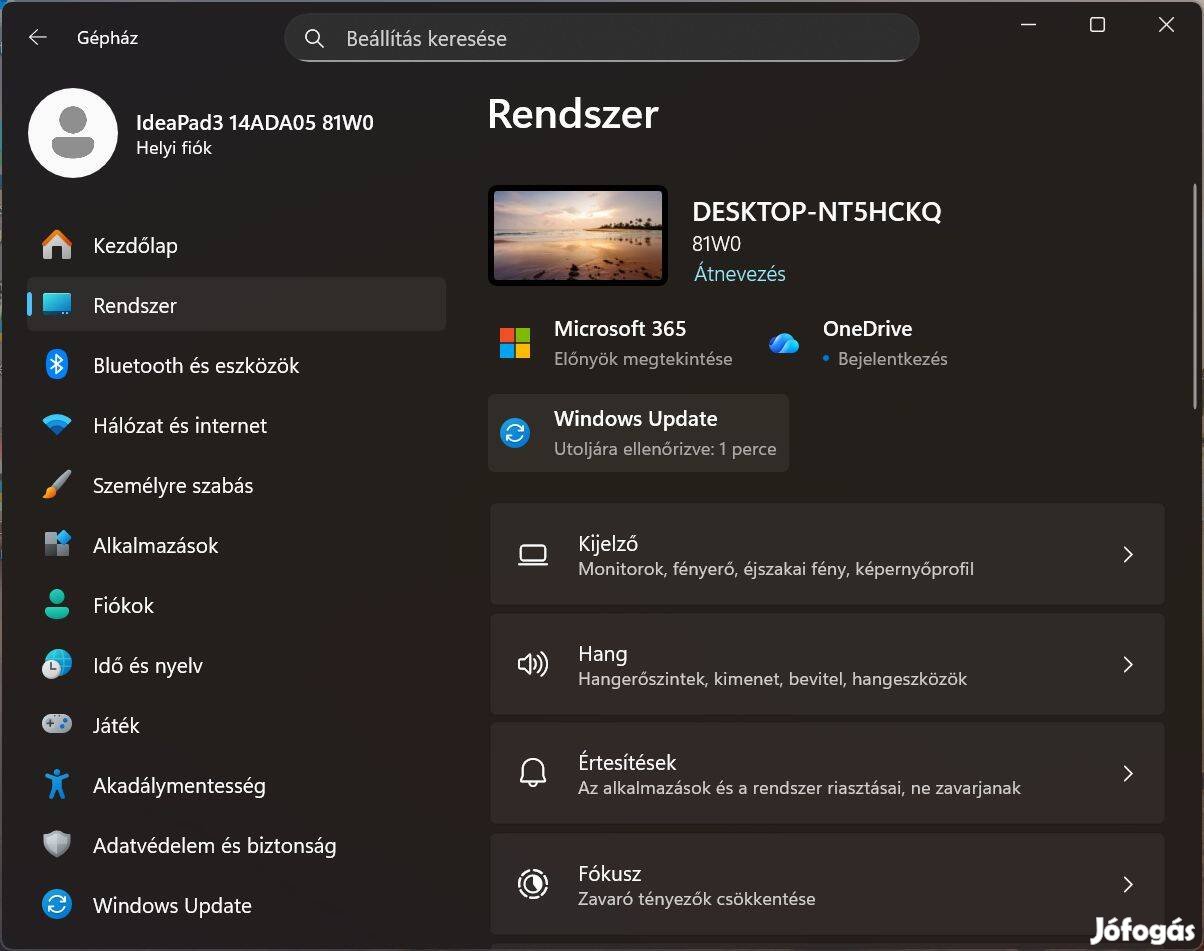Click the Wi-Fi Hálózat és internet icon
This screenshot has height=951, width=1204.
[57, 425]
